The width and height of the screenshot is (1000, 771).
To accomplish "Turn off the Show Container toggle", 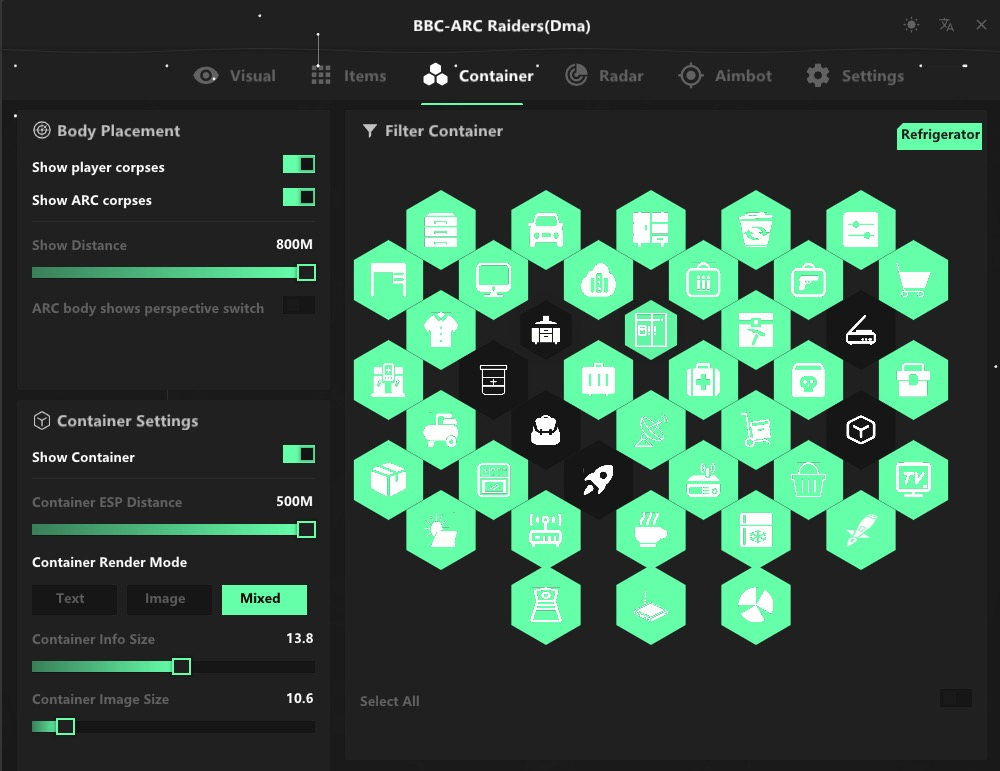I will click(x=299, y=454).
